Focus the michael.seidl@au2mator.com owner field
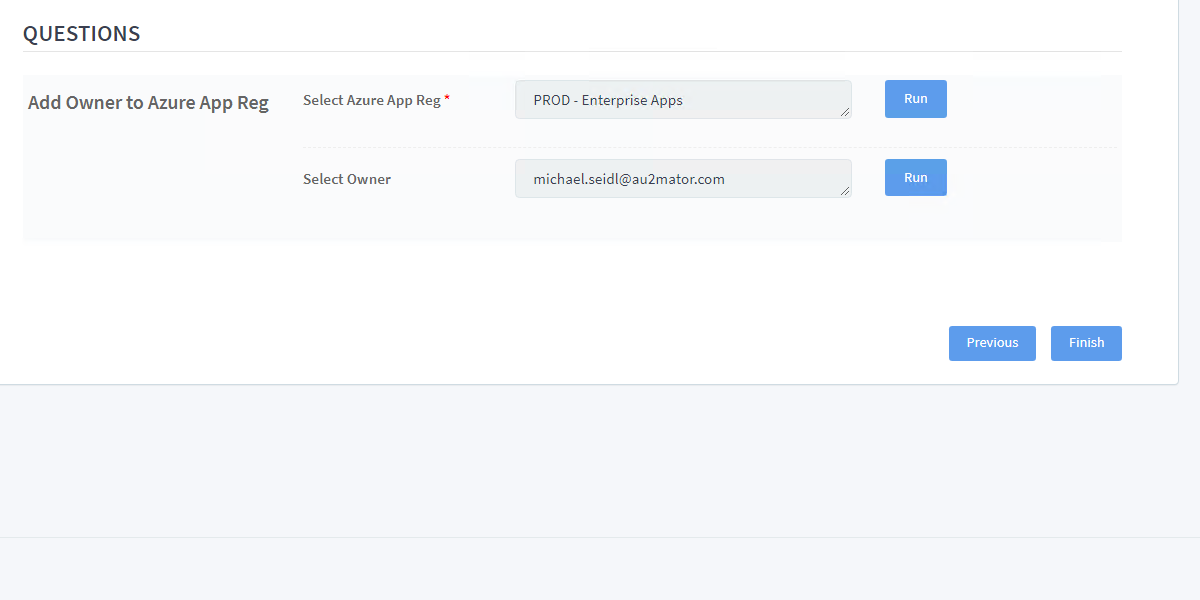The width and height of the screenshot is (1200, 600). point(682,179)
